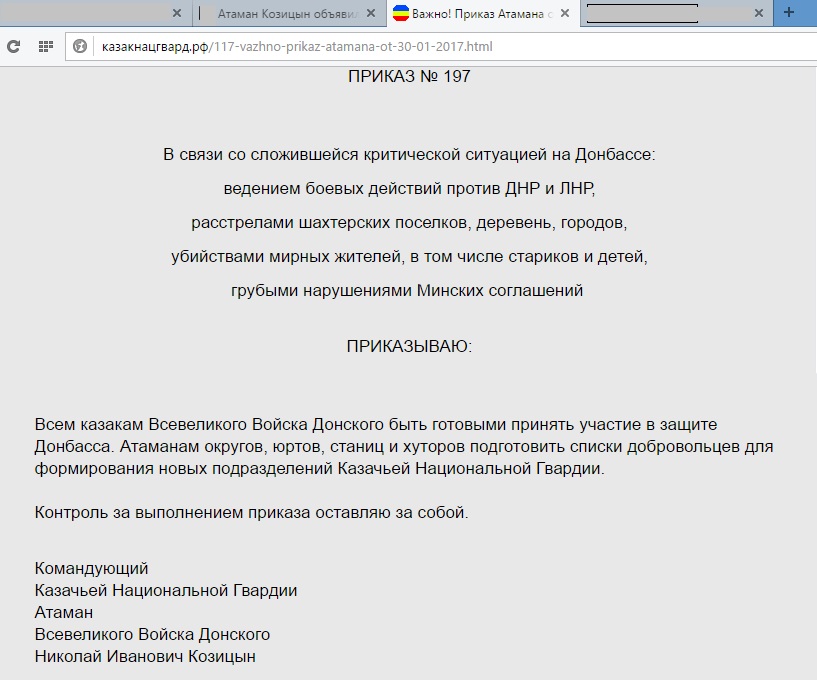Click the flag favicon on active tab

pos(400,14)
